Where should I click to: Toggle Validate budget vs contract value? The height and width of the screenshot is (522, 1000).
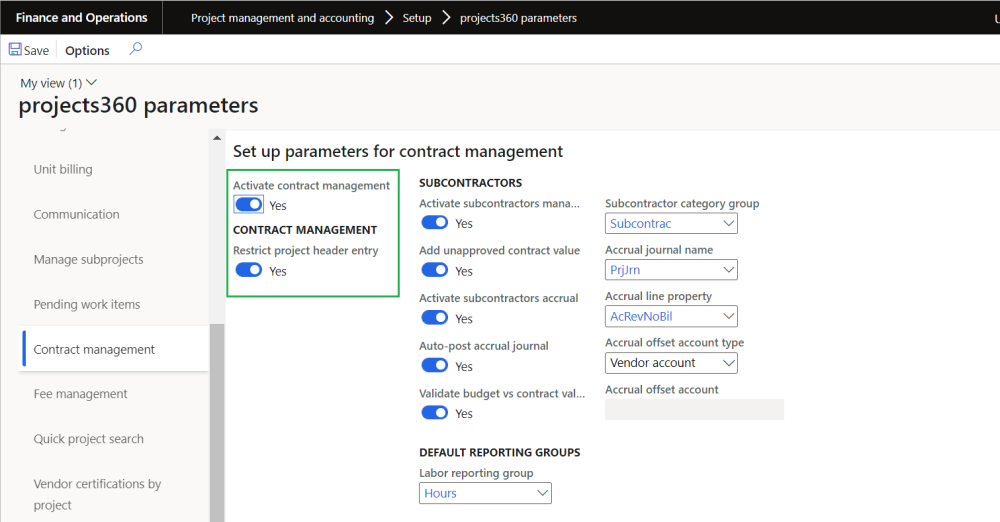434,413
